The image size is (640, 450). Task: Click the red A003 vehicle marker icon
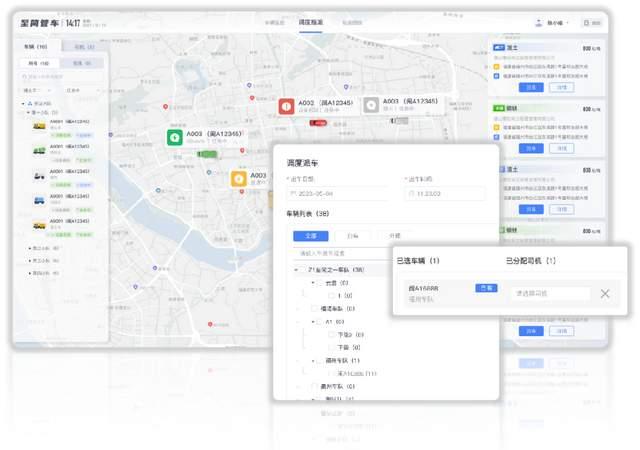point(287,107)
